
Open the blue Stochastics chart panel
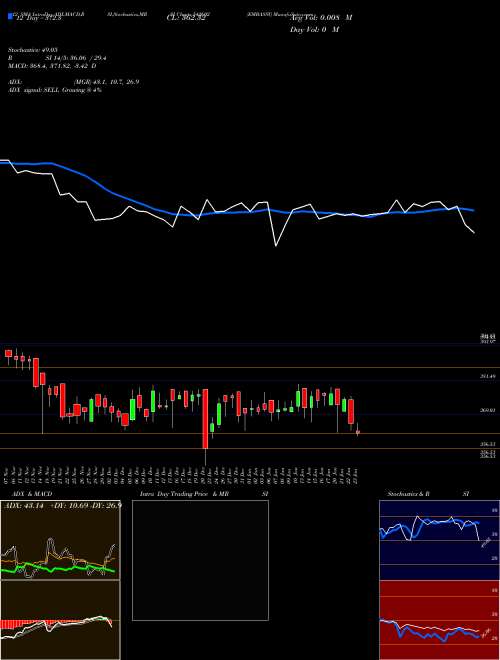[439, 540]
